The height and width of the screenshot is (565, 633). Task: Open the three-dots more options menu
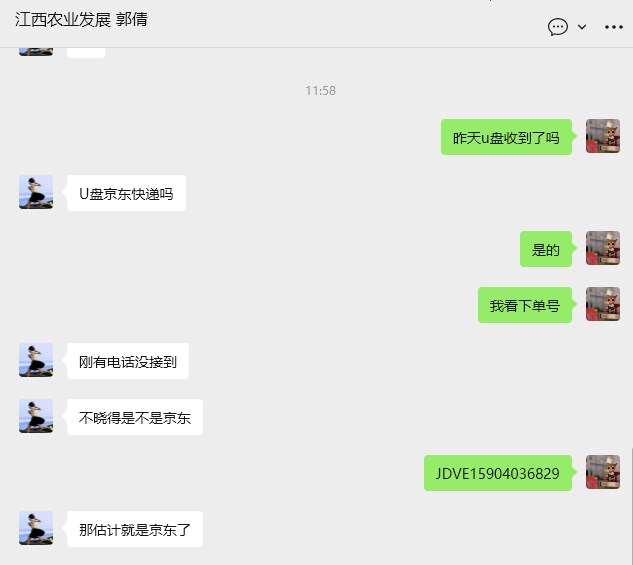pos(614,27)
